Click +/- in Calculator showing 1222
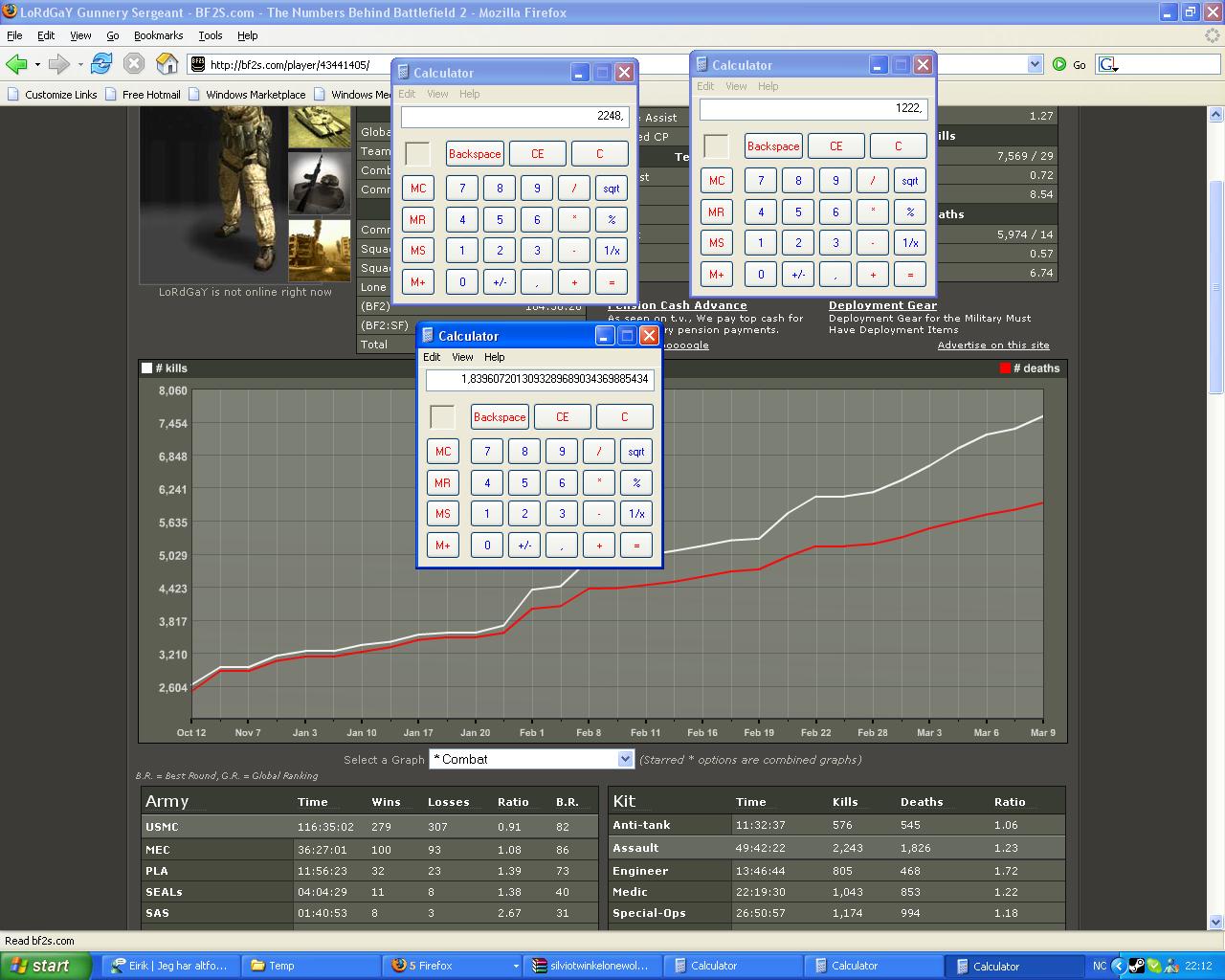This screenshot has height=980, width=1225. [x=798, y=275]
